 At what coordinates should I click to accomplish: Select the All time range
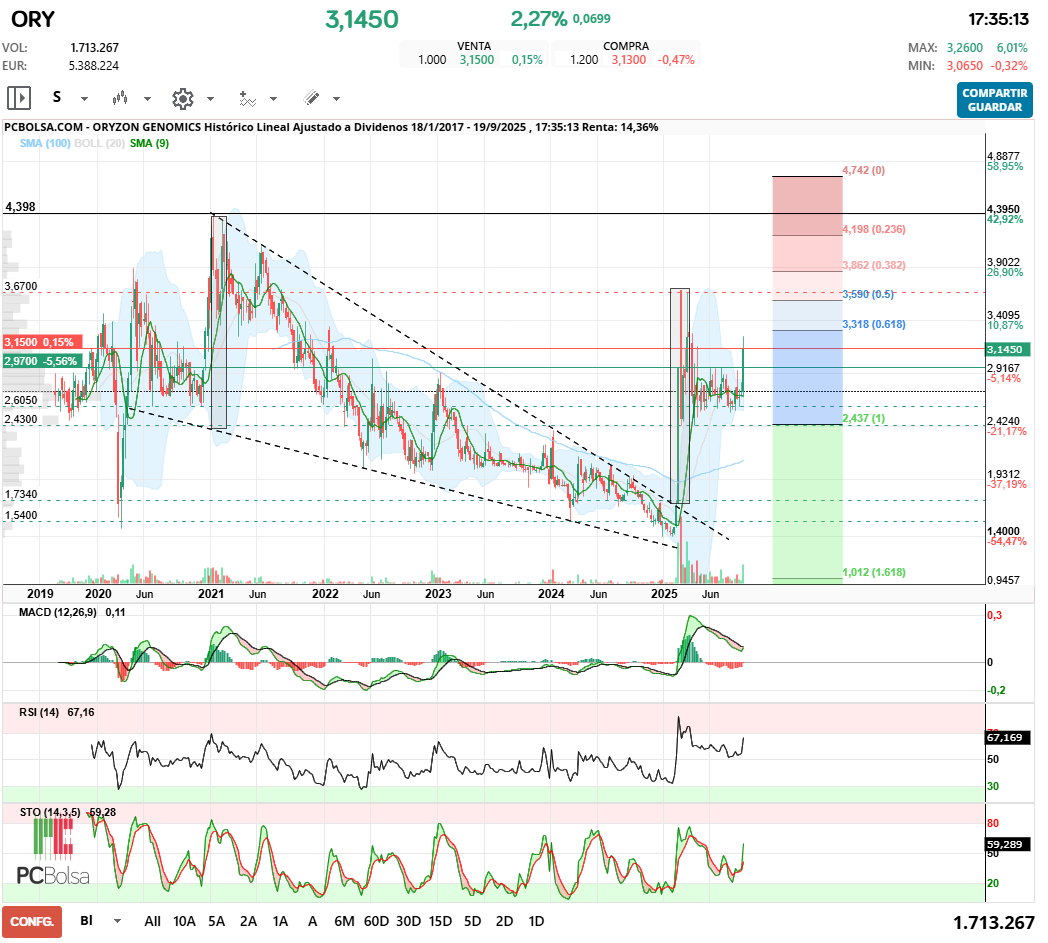click(152, 922)
